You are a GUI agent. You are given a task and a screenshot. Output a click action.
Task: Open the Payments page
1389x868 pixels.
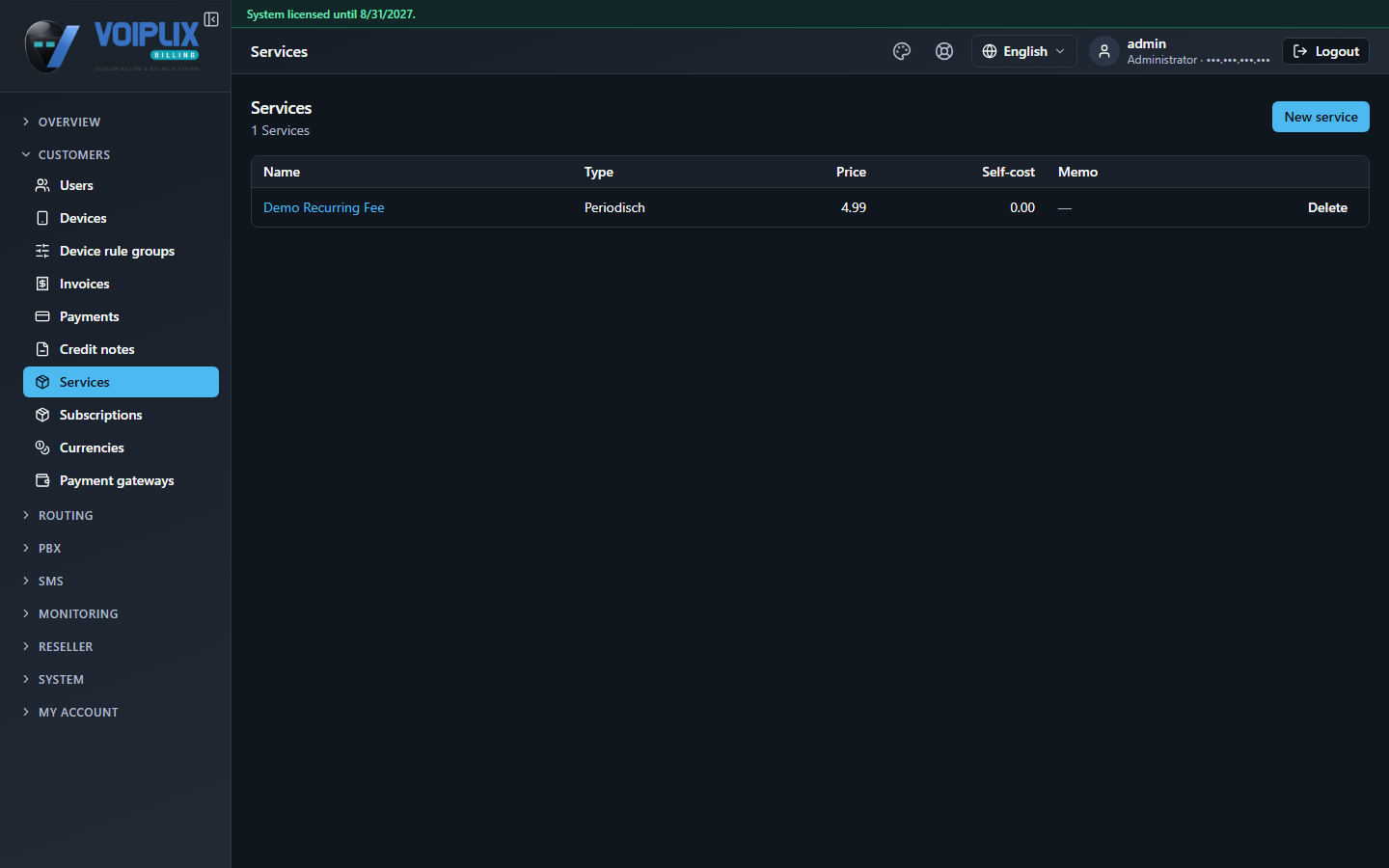click(121, 316)
